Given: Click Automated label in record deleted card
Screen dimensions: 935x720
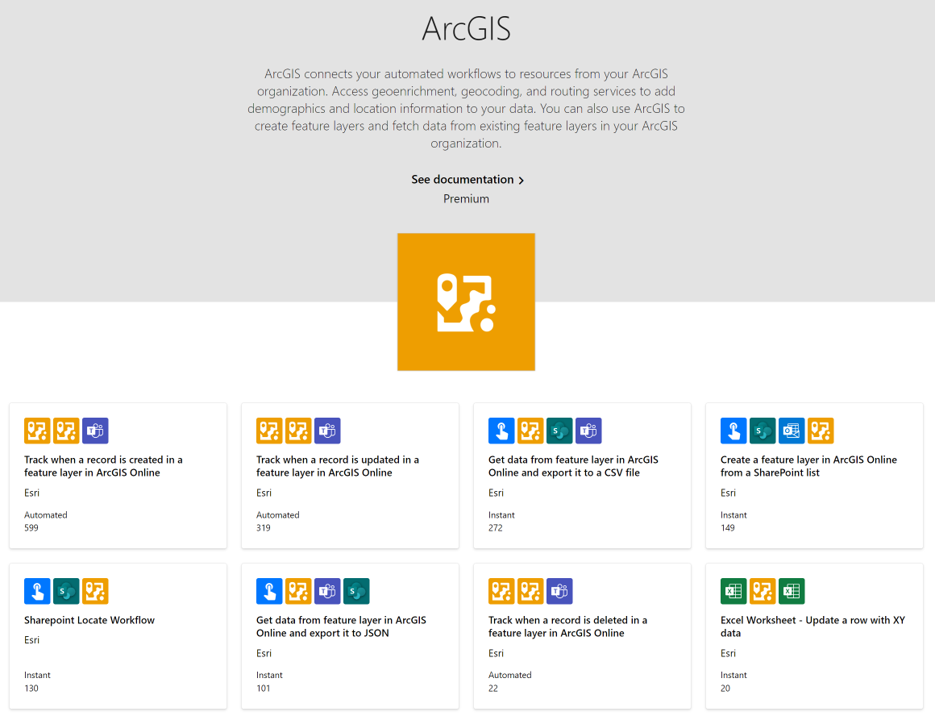Looking at the screenshot, I should pos(510,675).
